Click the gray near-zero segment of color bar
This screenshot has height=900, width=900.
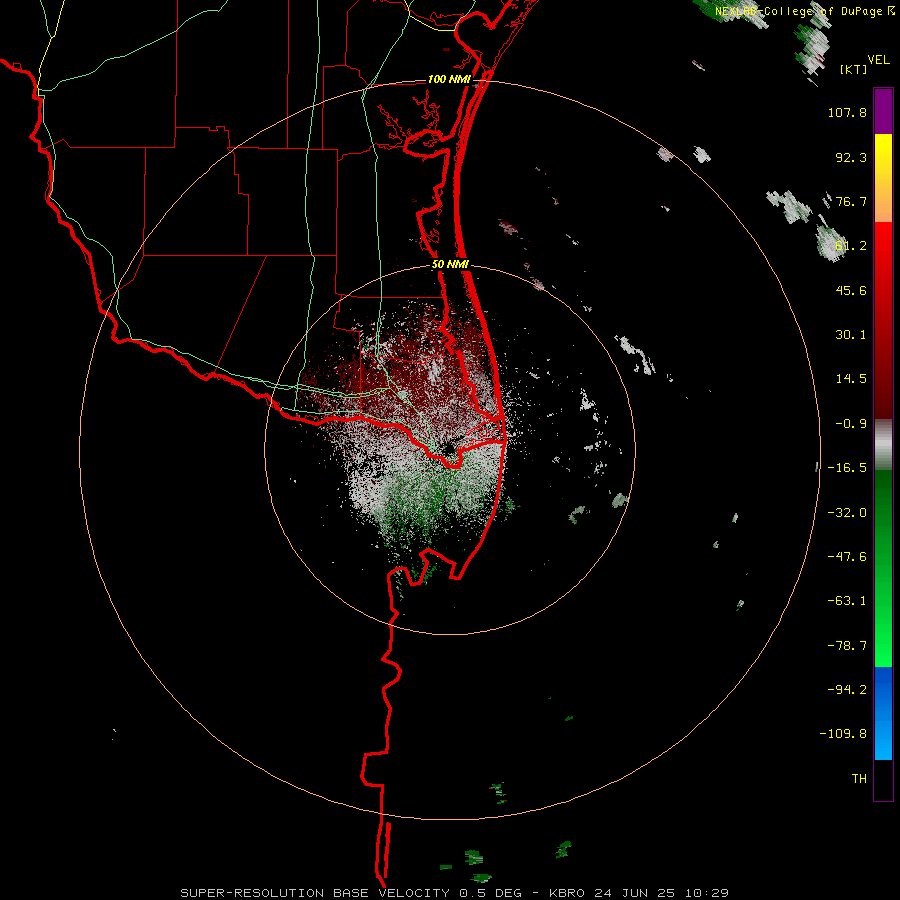[x=883, y=444]
